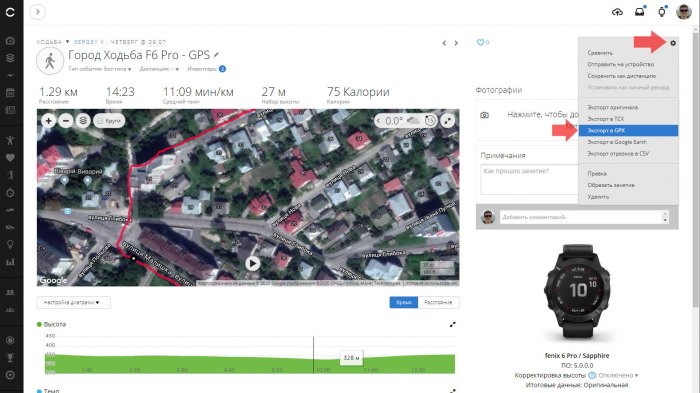Open the Тип события dropdown

pos(100,69)
